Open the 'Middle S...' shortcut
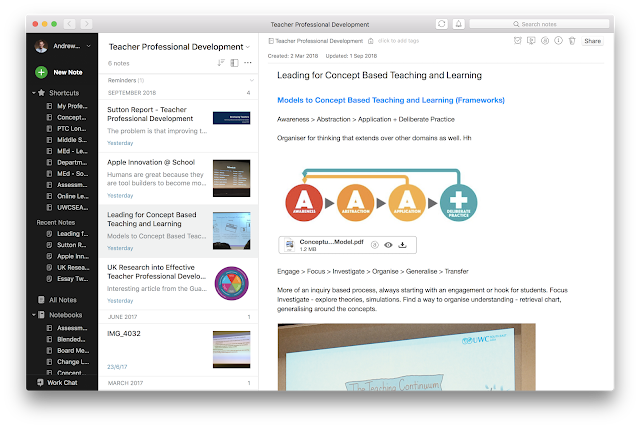The image size is (640, 428). 67,140
